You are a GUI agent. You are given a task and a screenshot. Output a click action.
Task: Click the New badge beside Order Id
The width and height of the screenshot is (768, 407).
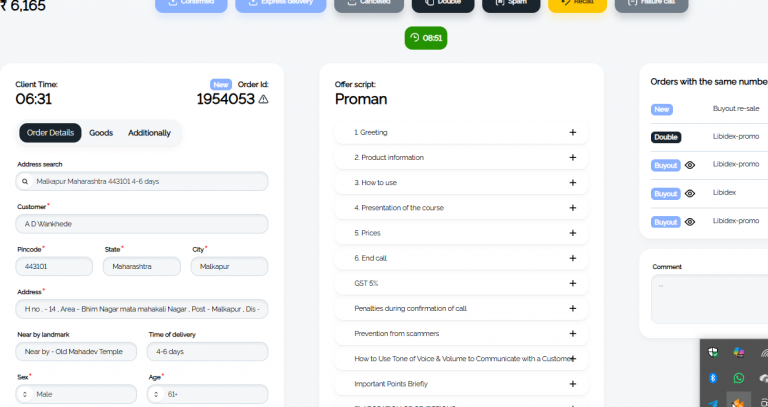tap(221, 85)
